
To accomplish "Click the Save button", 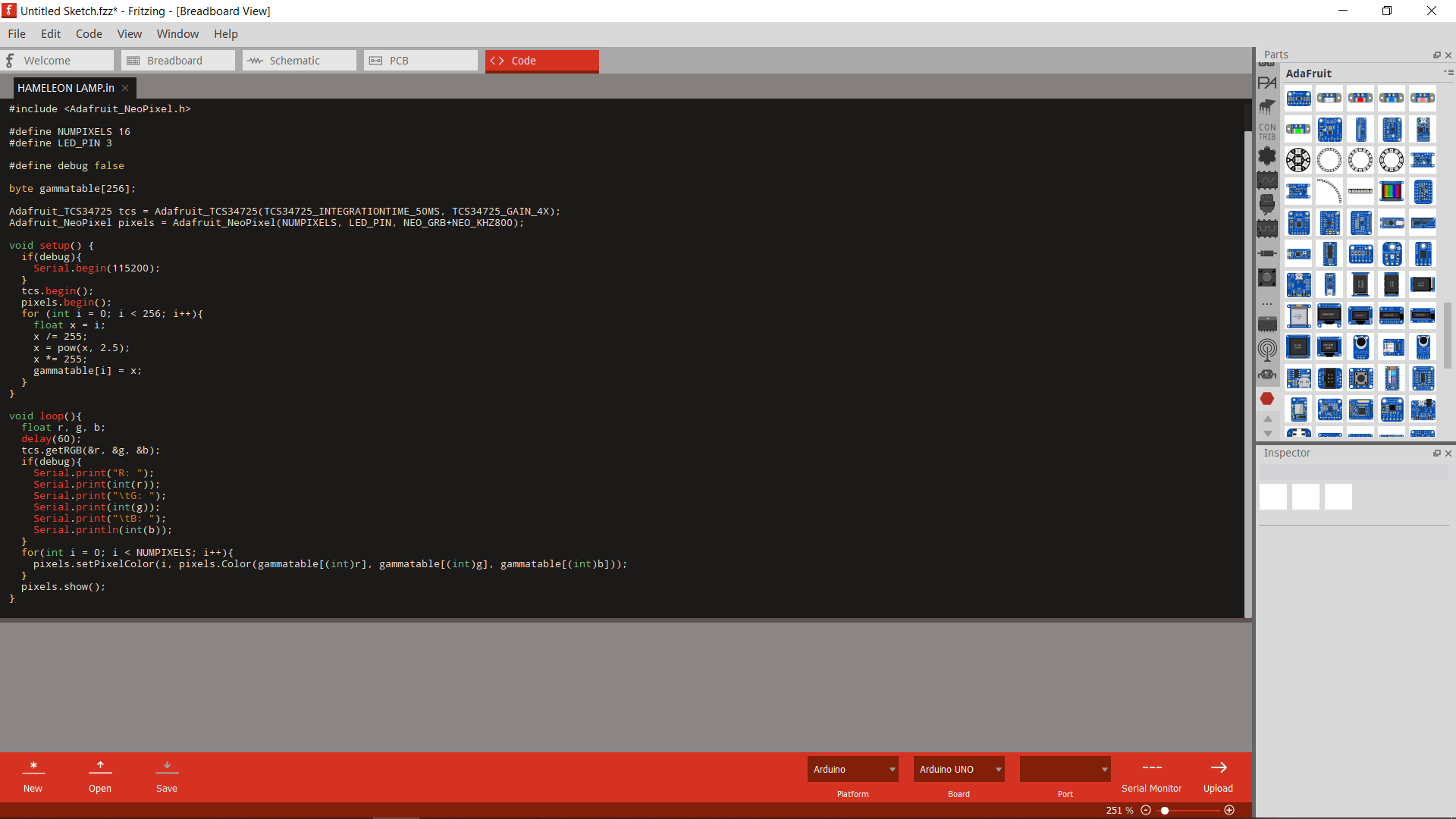I will [167, 777].
